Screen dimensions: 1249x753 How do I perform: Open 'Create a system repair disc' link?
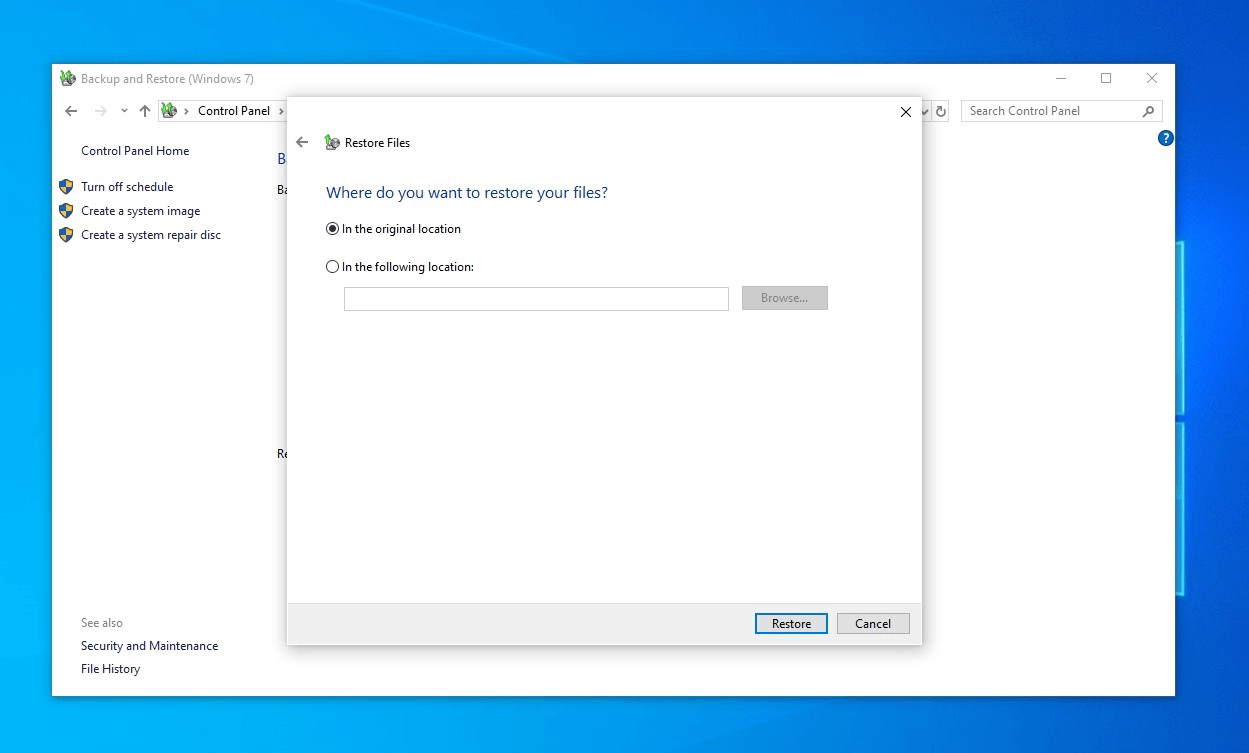click(151, 235)
